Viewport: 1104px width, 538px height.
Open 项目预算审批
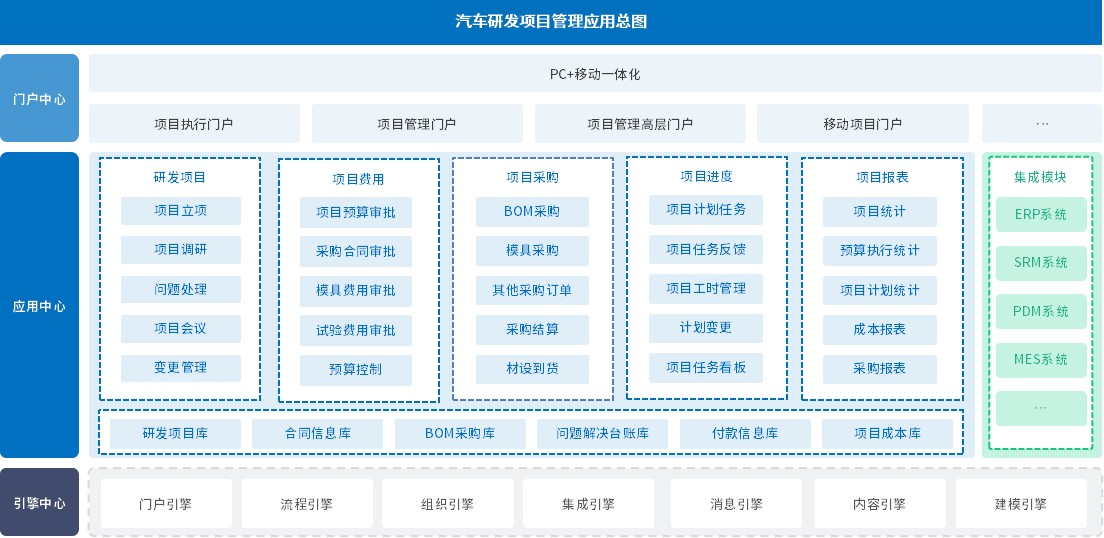(356, 213)
